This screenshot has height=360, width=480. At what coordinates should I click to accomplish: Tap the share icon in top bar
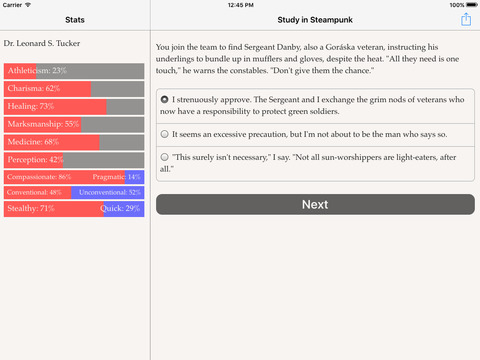tap(466, 19)
